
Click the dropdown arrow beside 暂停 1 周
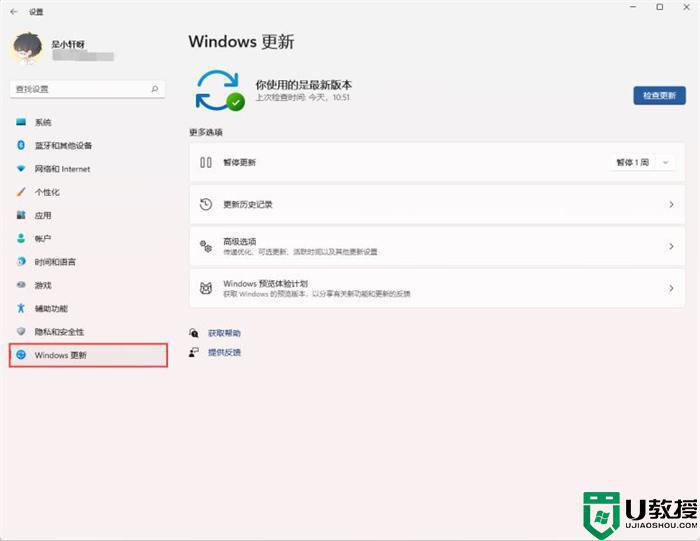pos(665,162)
